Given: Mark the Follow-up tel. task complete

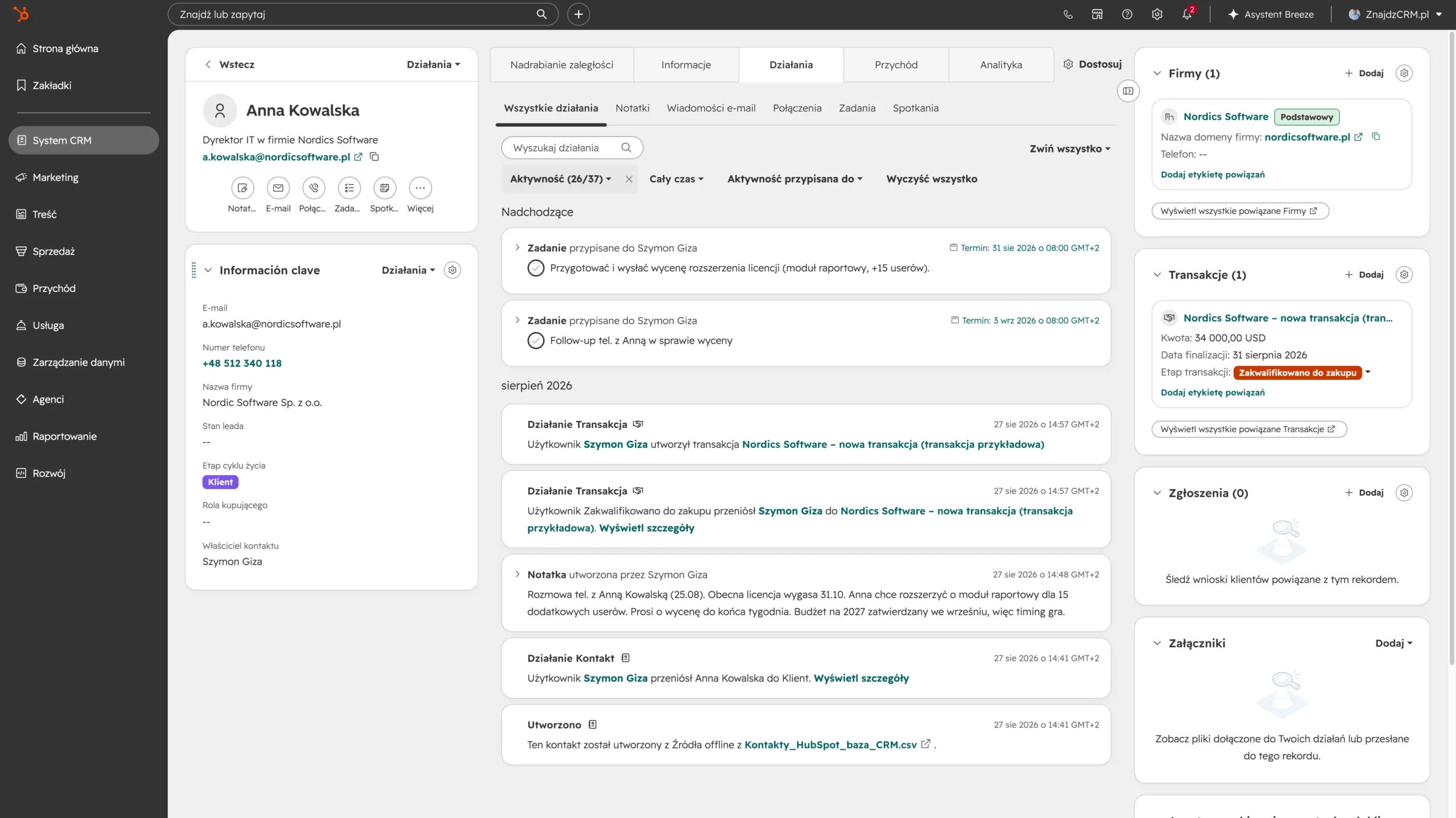Looking at the screenshot, I should click(x=536, y=341).
